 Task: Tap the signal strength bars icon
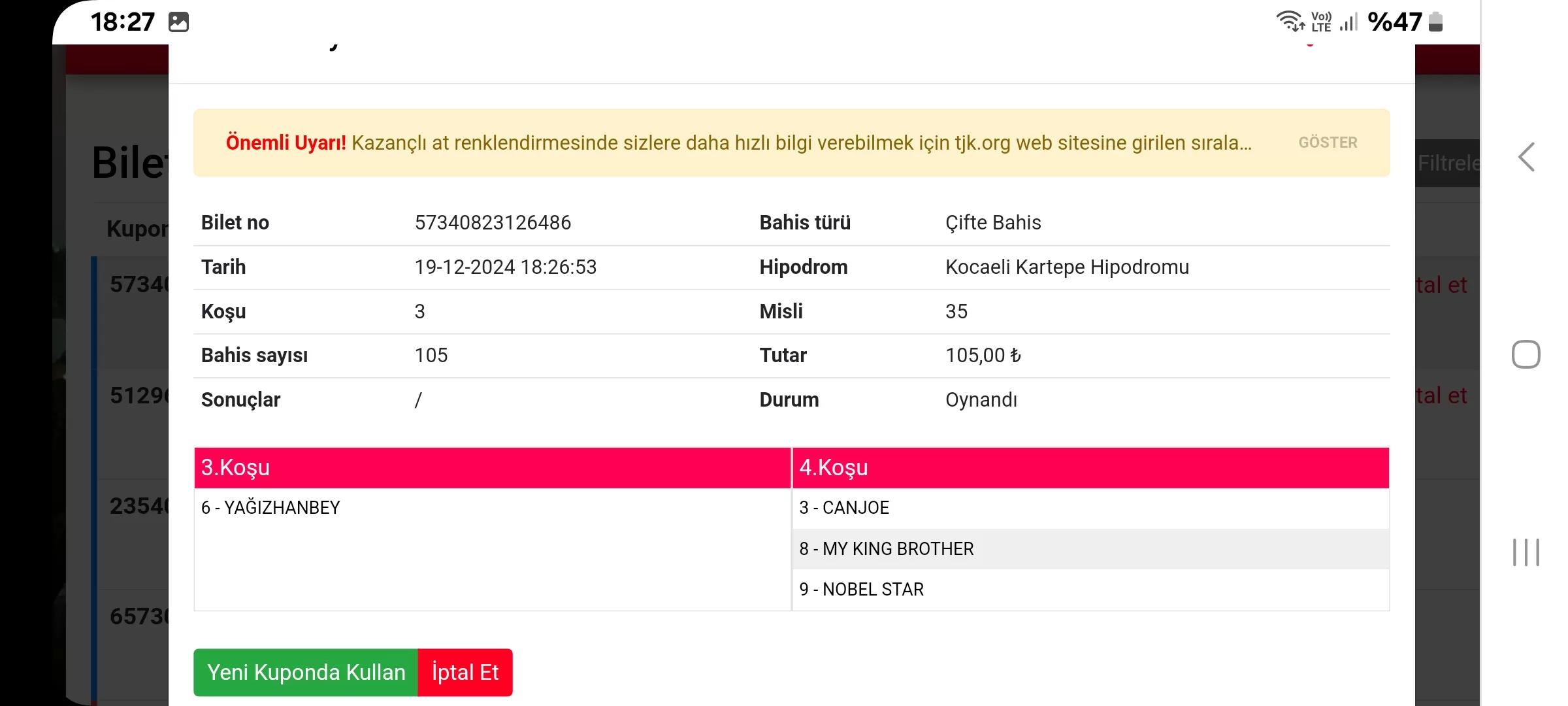coord(1348,22)
